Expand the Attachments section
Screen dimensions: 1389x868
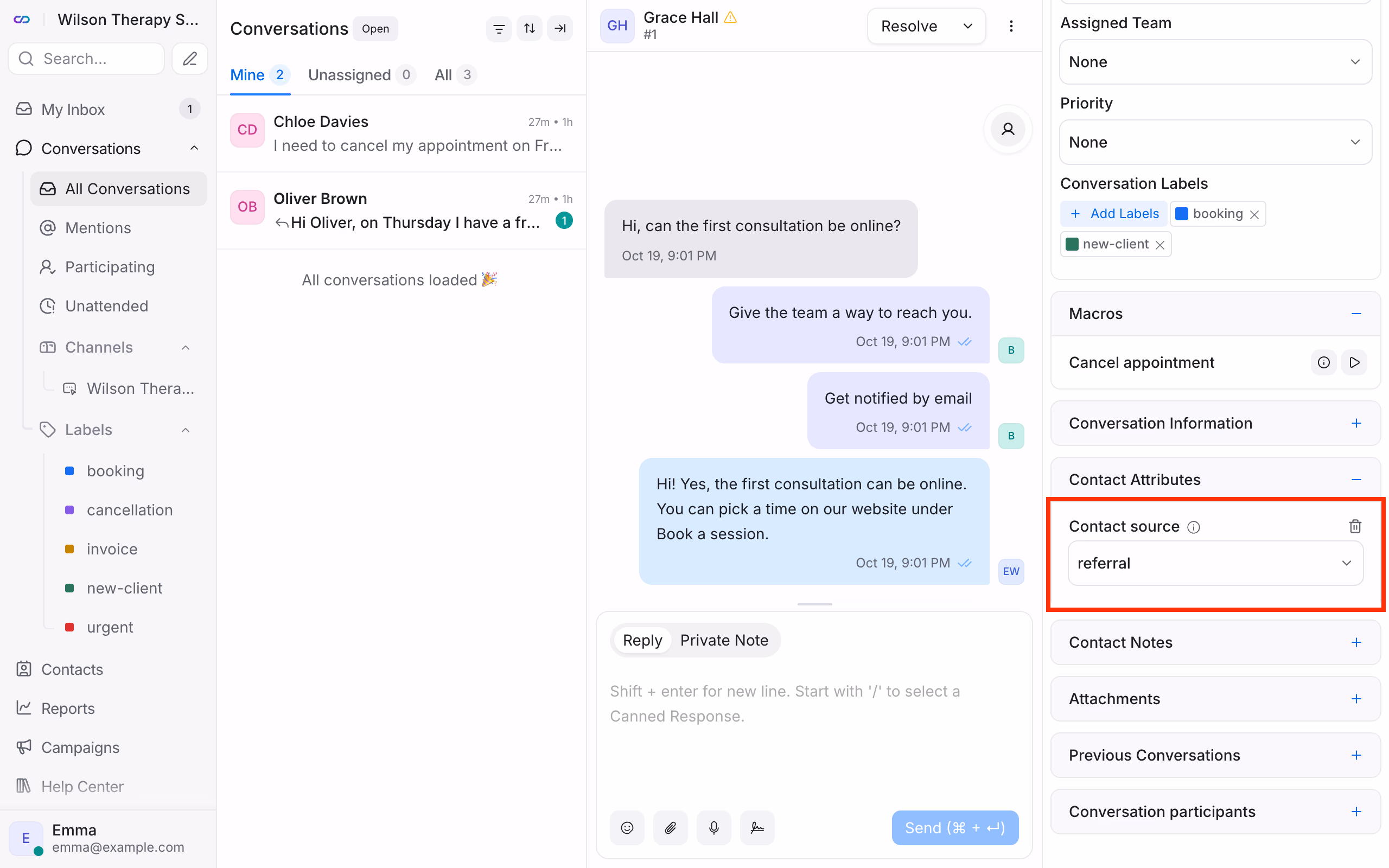1356,698
